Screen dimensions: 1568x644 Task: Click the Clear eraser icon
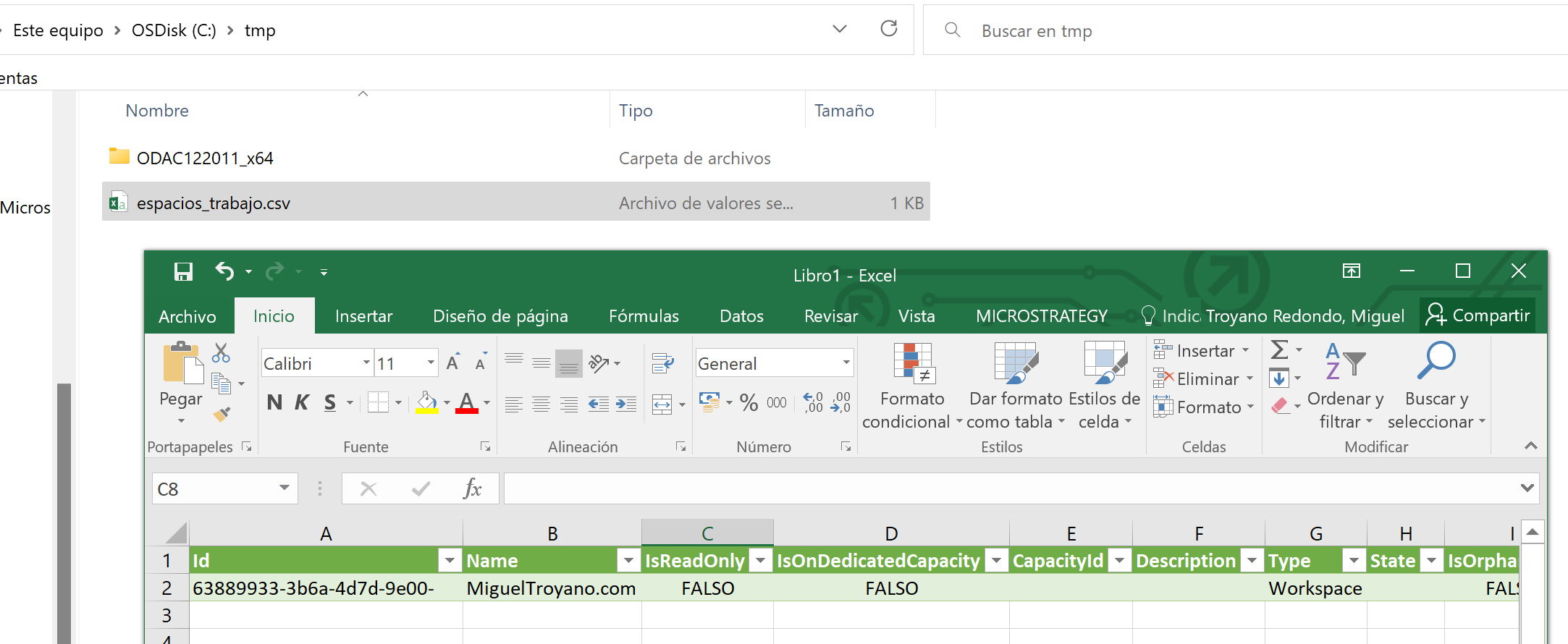click(1280, 406)
